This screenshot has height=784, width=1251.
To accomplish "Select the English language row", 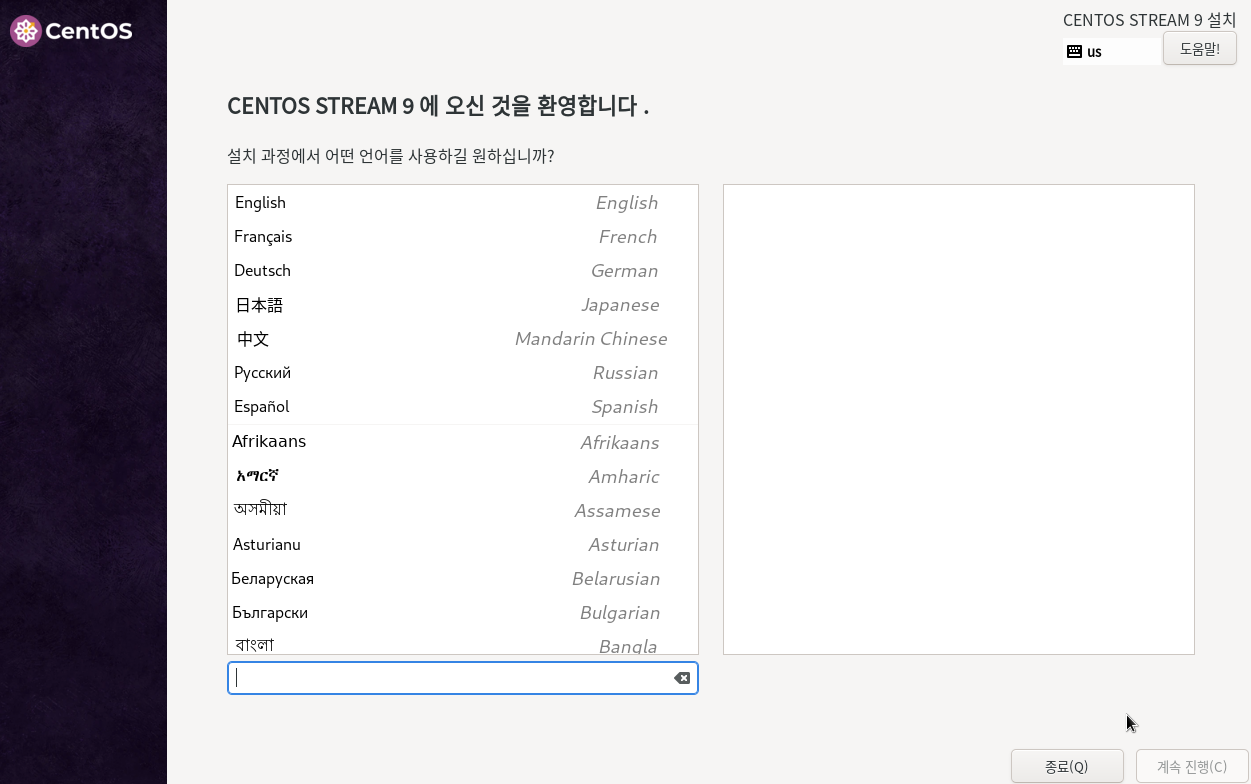I will pyautogui.click(x=462, y=203).
